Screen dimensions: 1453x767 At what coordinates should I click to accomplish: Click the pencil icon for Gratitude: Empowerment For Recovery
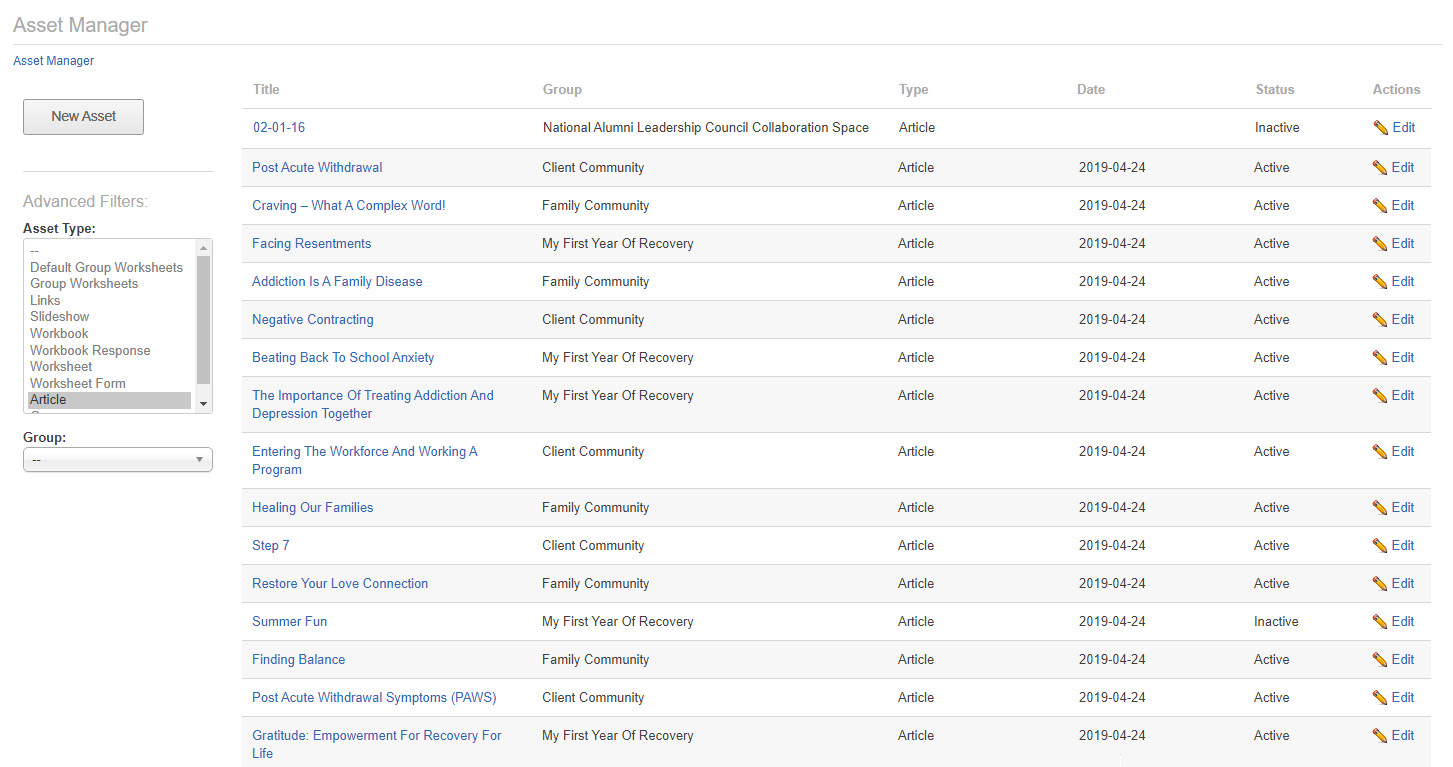1380,736
